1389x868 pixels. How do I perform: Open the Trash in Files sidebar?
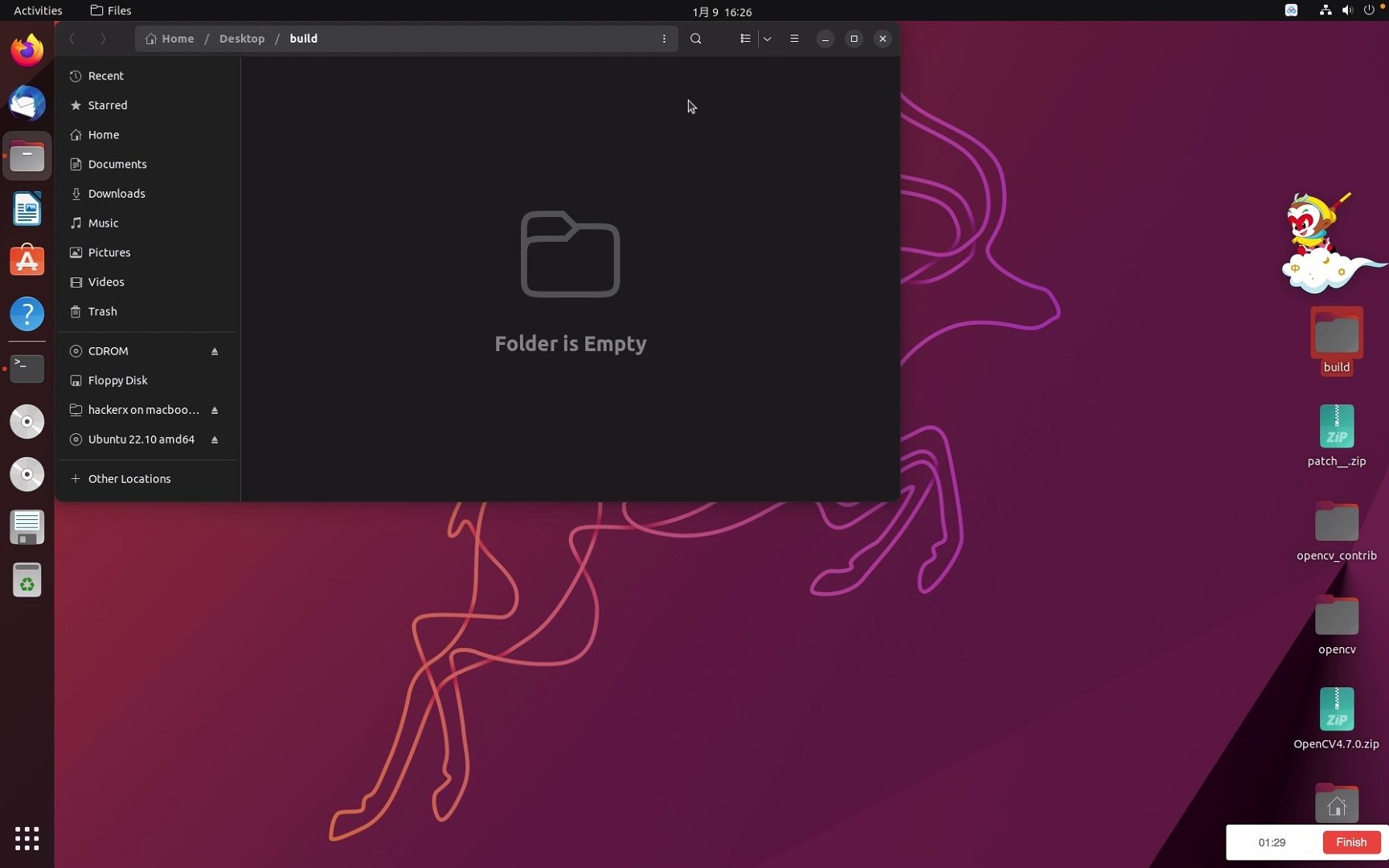(101, 312)
